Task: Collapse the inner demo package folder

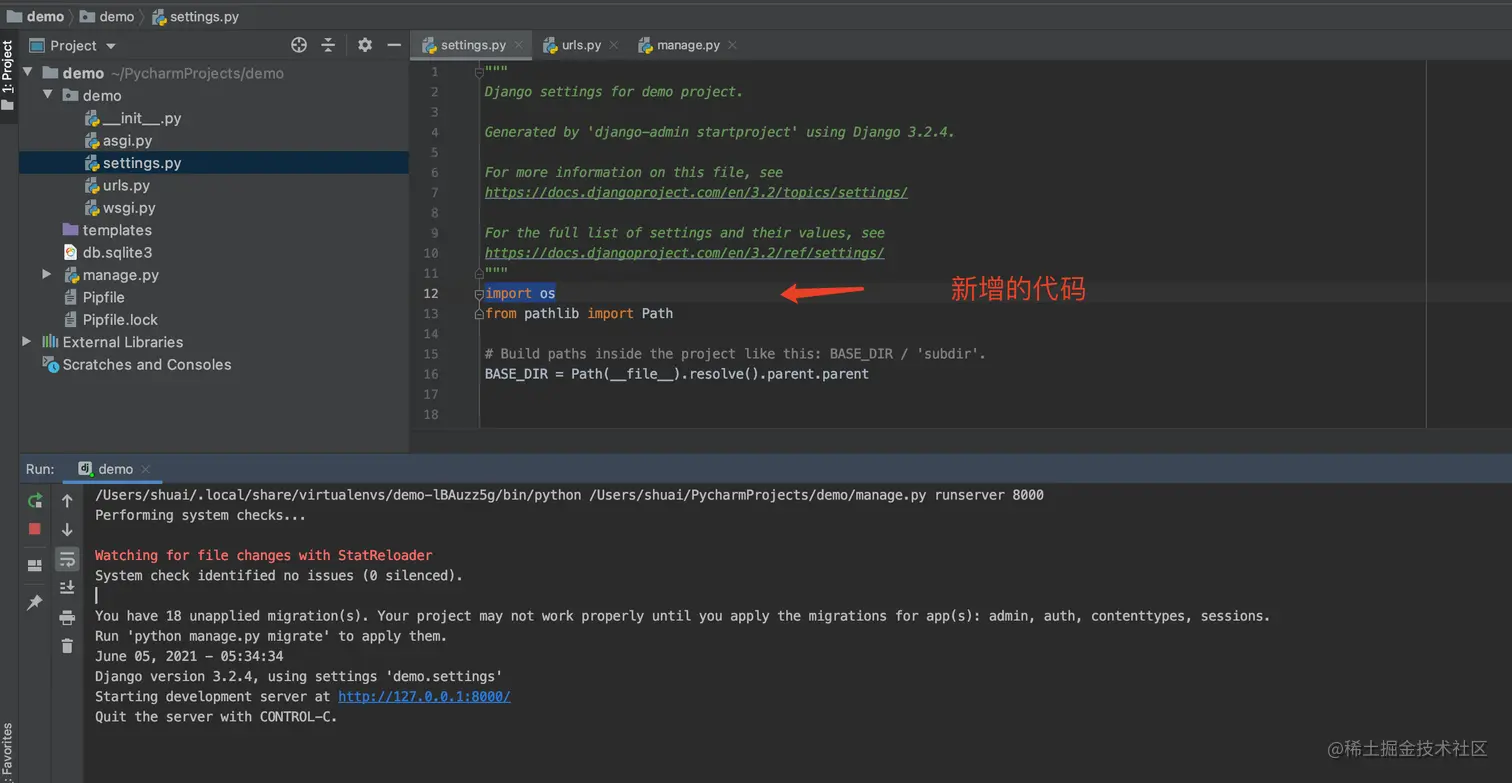Action: pos(48,95)
